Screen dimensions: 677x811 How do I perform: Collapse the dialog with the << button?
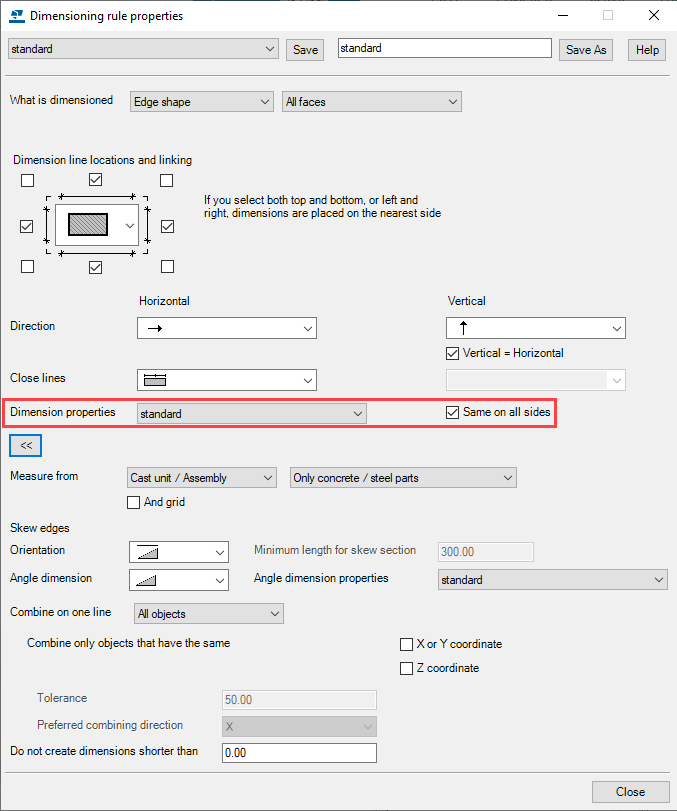[25, 444]
